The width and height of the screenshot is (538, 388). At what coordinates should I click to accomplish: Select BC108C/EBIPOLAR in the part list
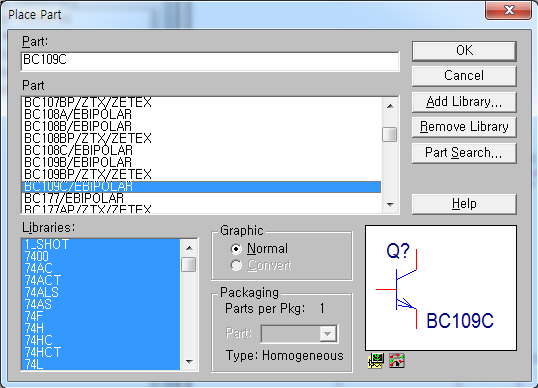[x=201, y=150]
